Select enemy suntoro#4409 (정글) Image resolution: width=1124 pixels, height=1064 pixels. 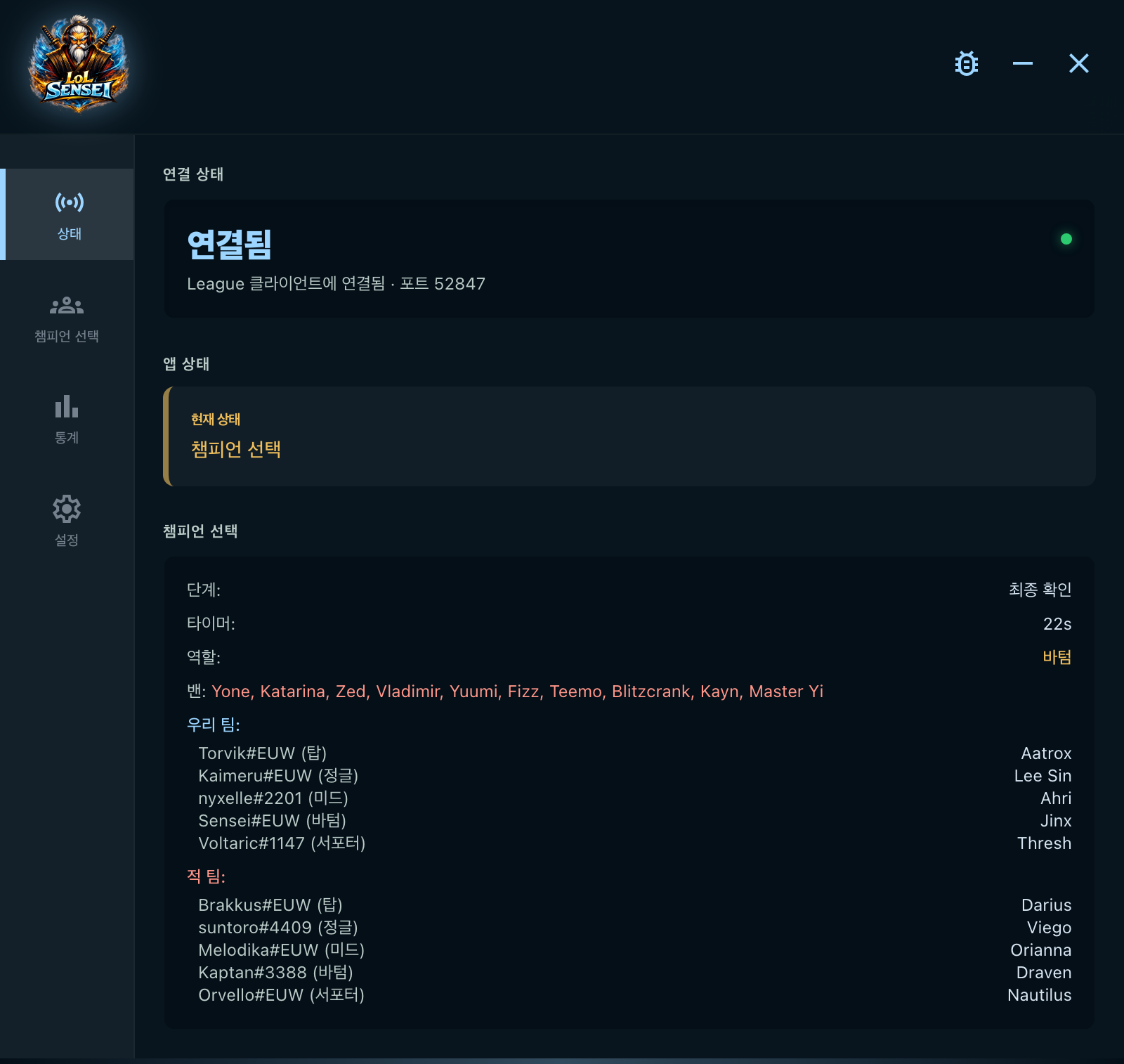coord(278,928)
